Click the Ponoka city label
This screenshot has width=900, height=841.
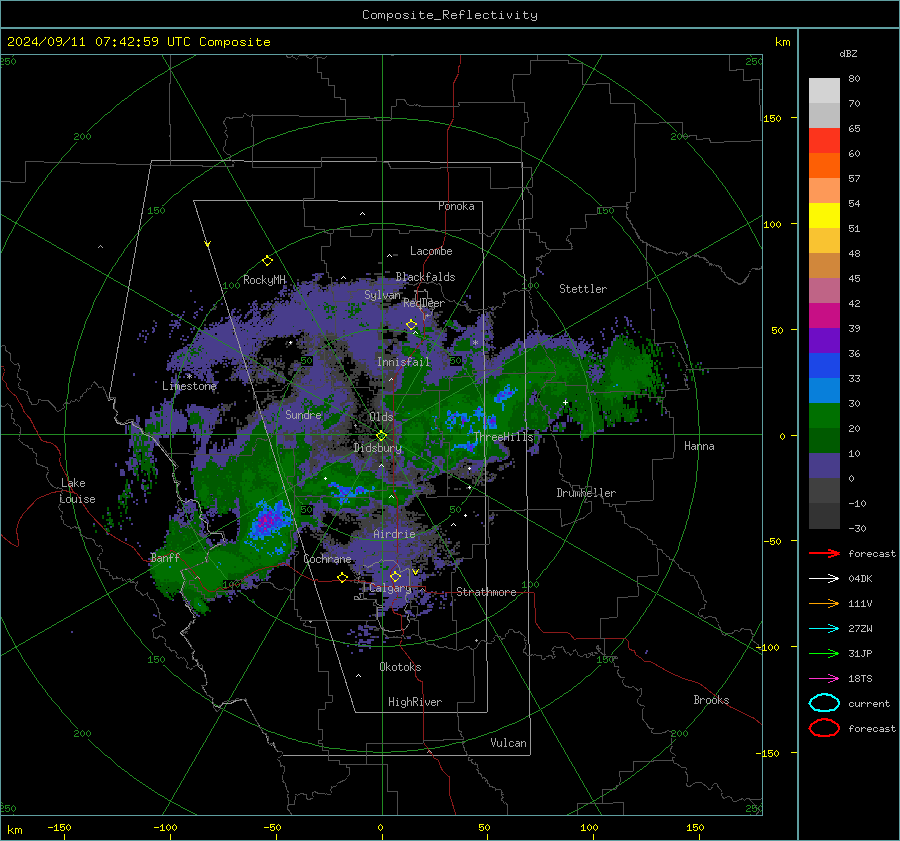[456, 206]
